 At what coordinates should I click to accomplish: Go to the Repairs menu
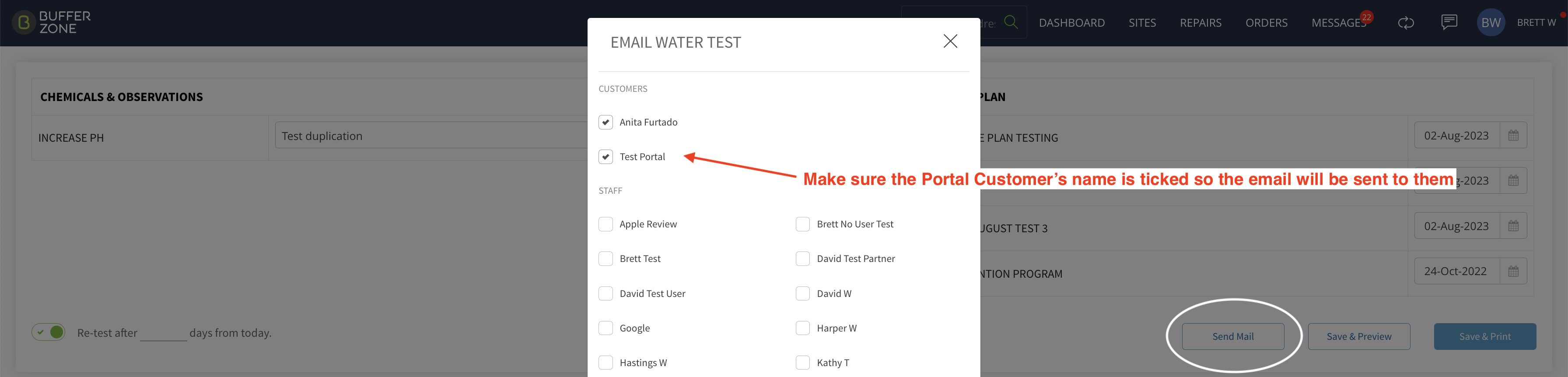tap(1200, 23)
